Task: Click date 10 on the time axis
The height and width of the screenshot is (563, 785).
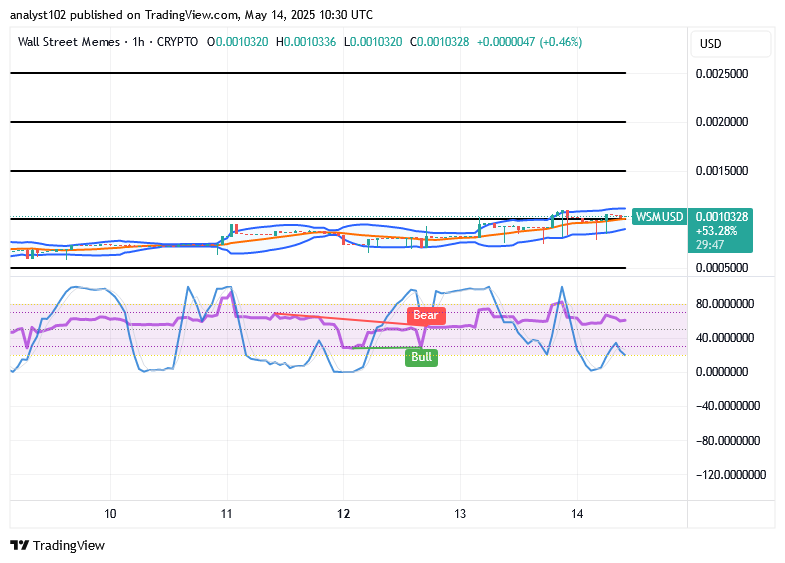Action: coord(110,514)
